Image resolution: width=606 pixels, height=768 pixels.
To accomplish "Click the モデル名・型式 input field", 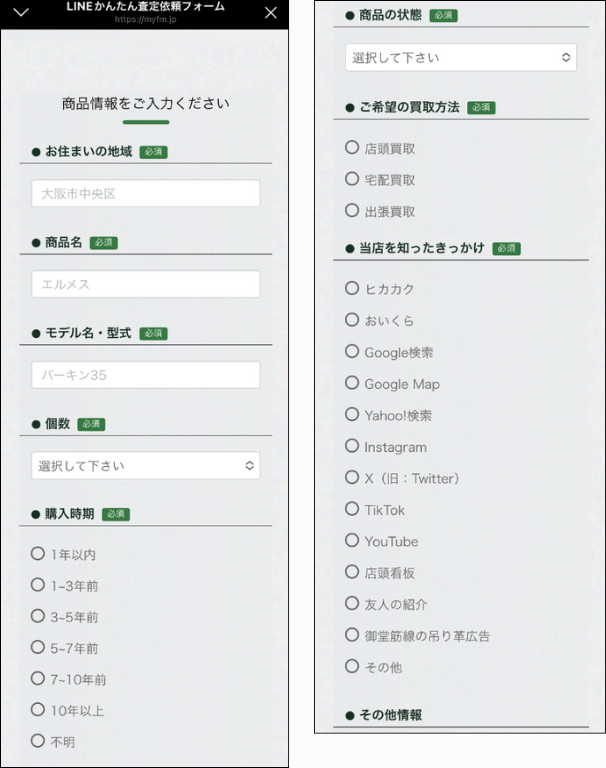I will coord(146,375).
